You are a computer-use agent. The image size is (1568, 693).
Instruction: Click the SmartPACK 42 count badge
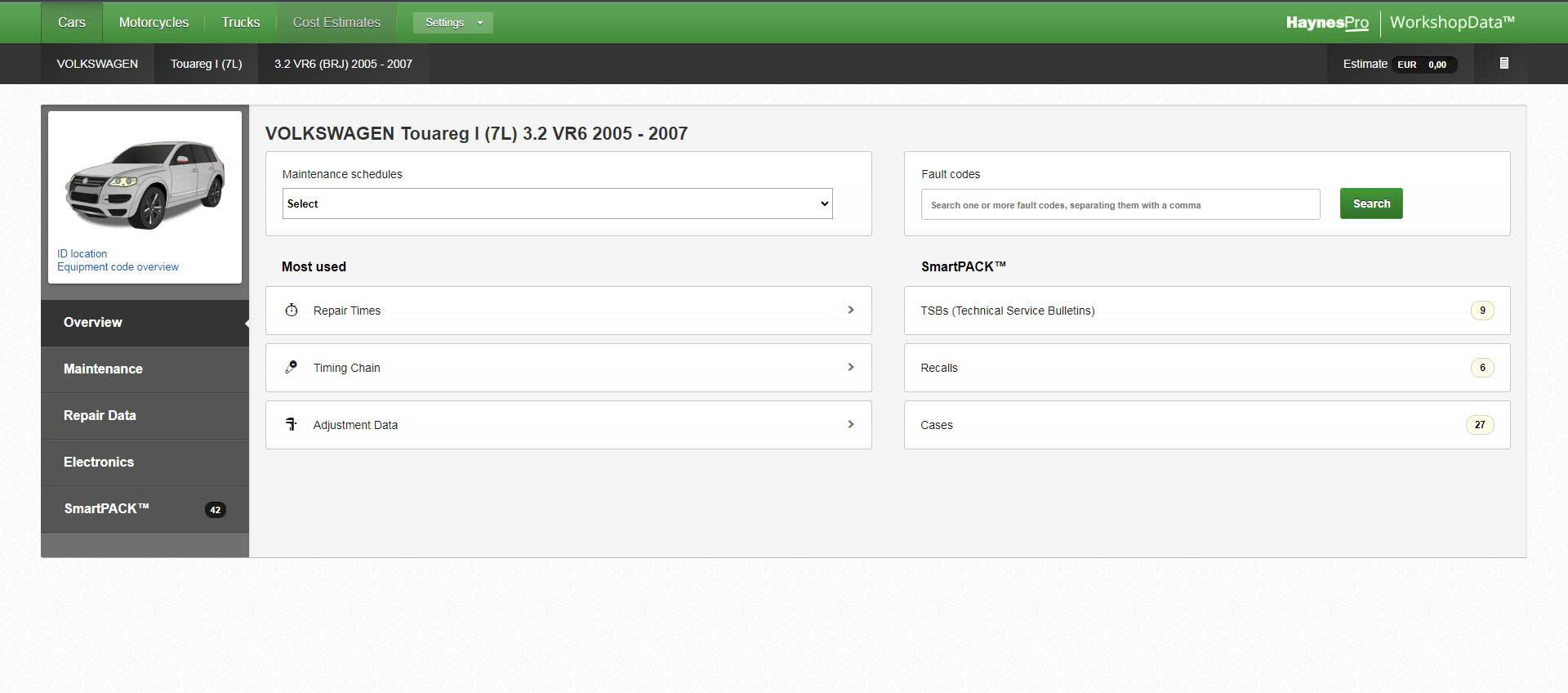(x=215, y=510)
